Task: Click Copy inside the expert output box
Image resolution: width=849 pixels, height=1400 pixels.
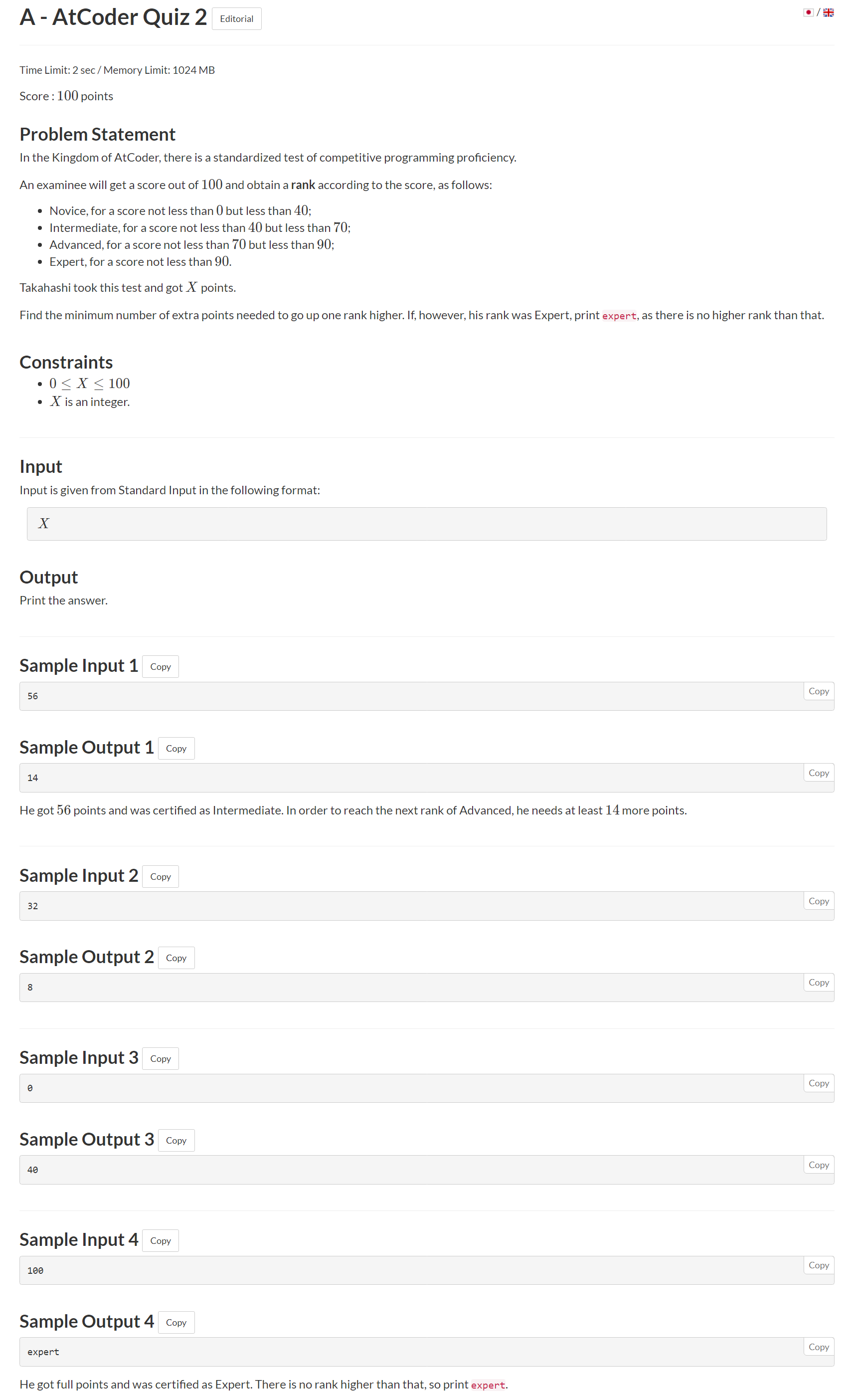Action: [818, 1346]
